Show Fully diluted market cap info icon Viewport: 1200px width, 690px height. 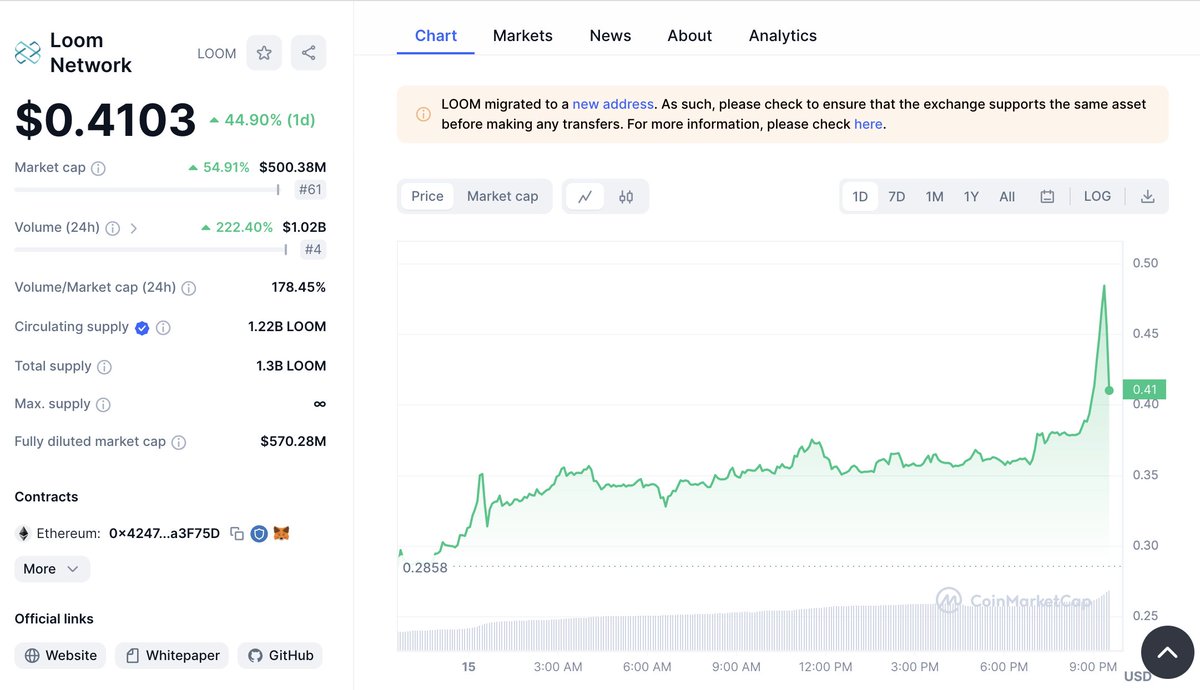[x=178, y=442]
